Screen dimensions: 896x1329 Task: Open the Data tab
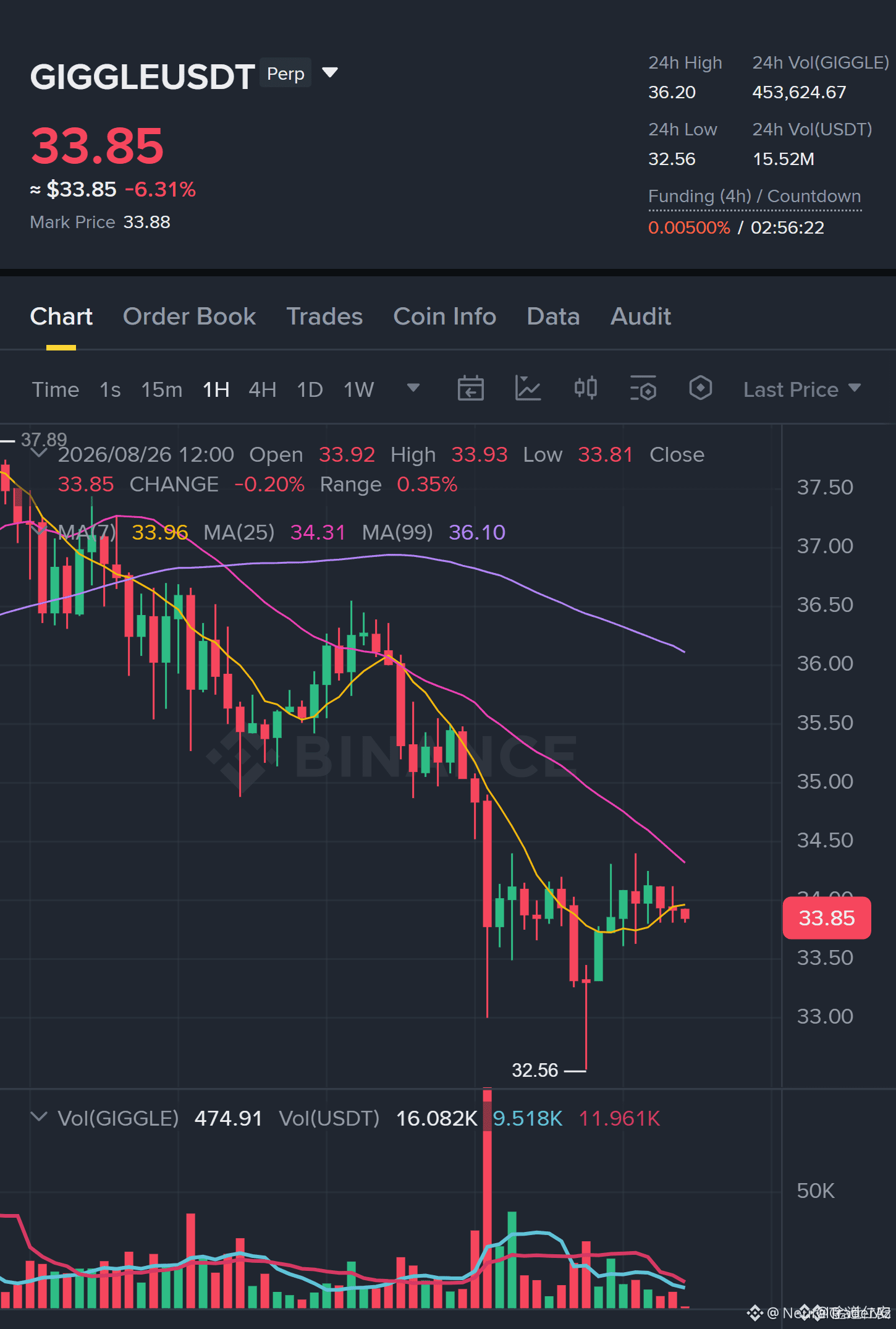tap(553, 316)
